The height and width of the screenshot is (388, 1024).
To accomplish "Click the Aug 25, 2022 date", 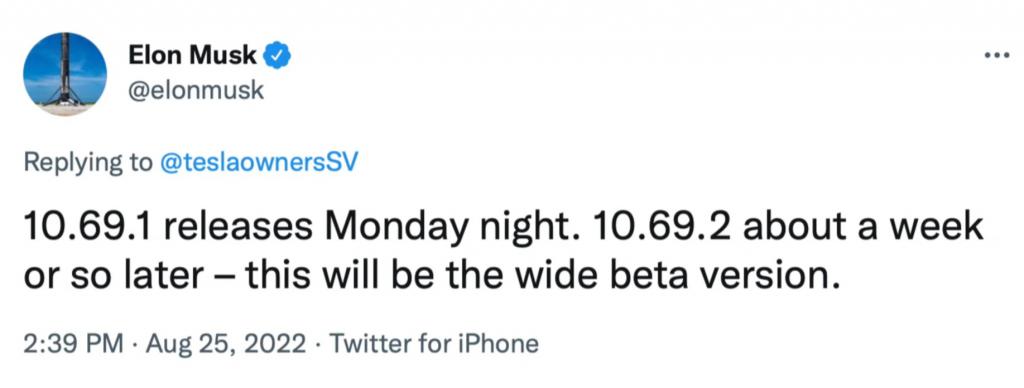I will 225,344.
